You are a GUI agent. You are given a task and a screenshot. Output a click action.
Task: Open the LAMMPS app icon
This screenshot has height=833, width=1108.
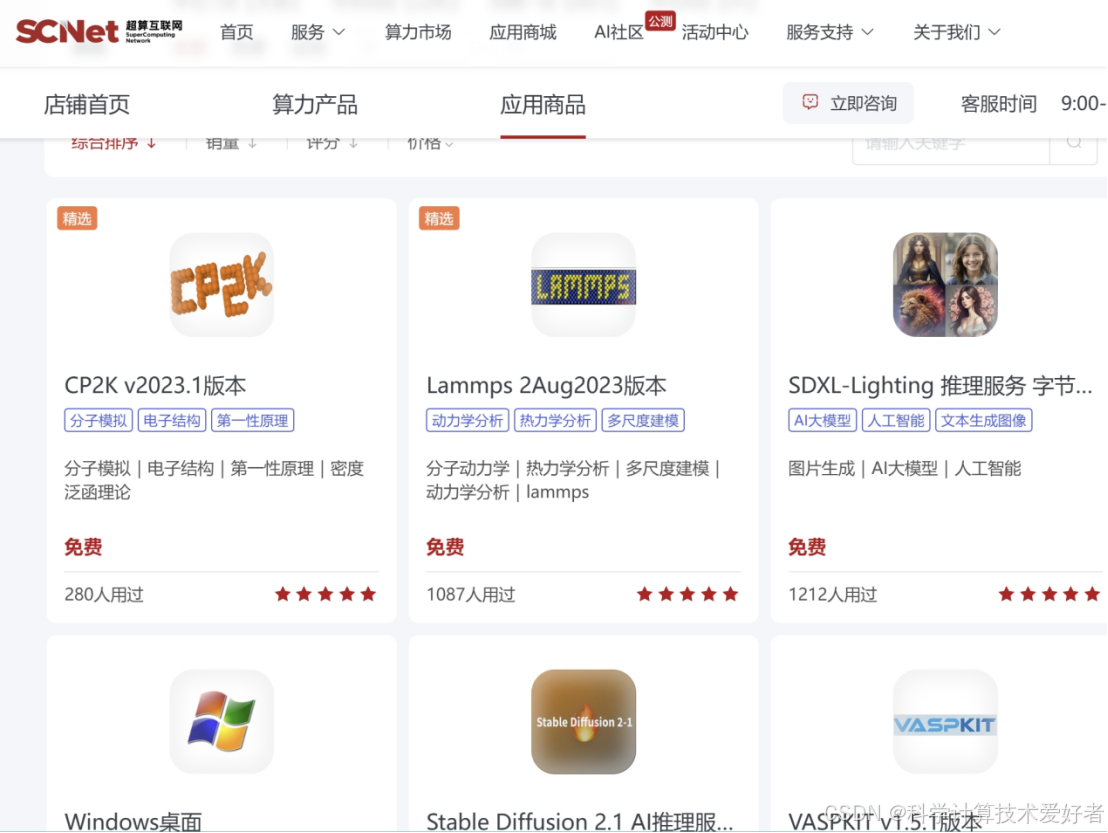click(x=583, y=285)
